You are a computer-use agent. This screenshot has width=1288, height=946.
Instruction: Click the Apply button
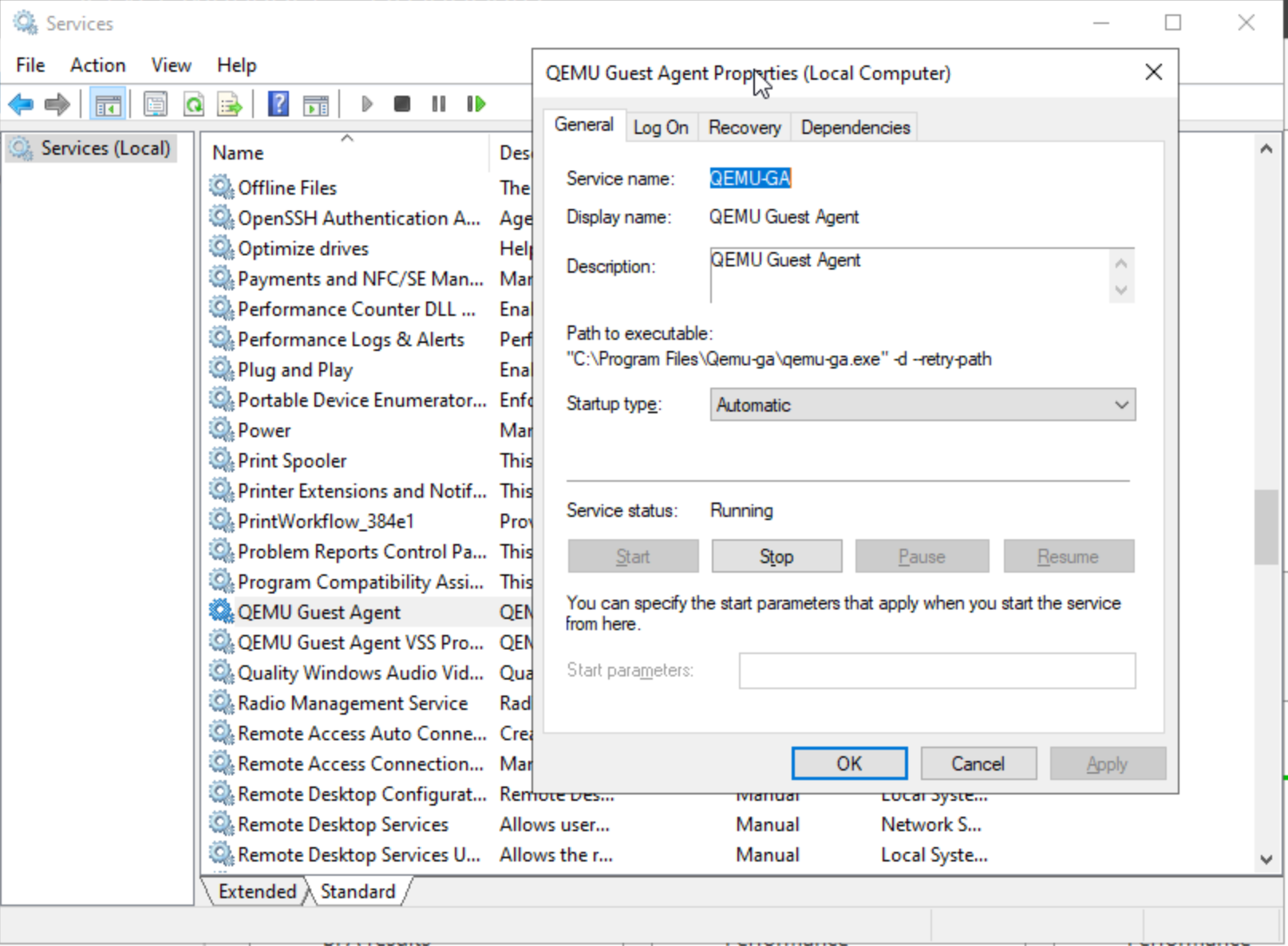point(1108,763)
